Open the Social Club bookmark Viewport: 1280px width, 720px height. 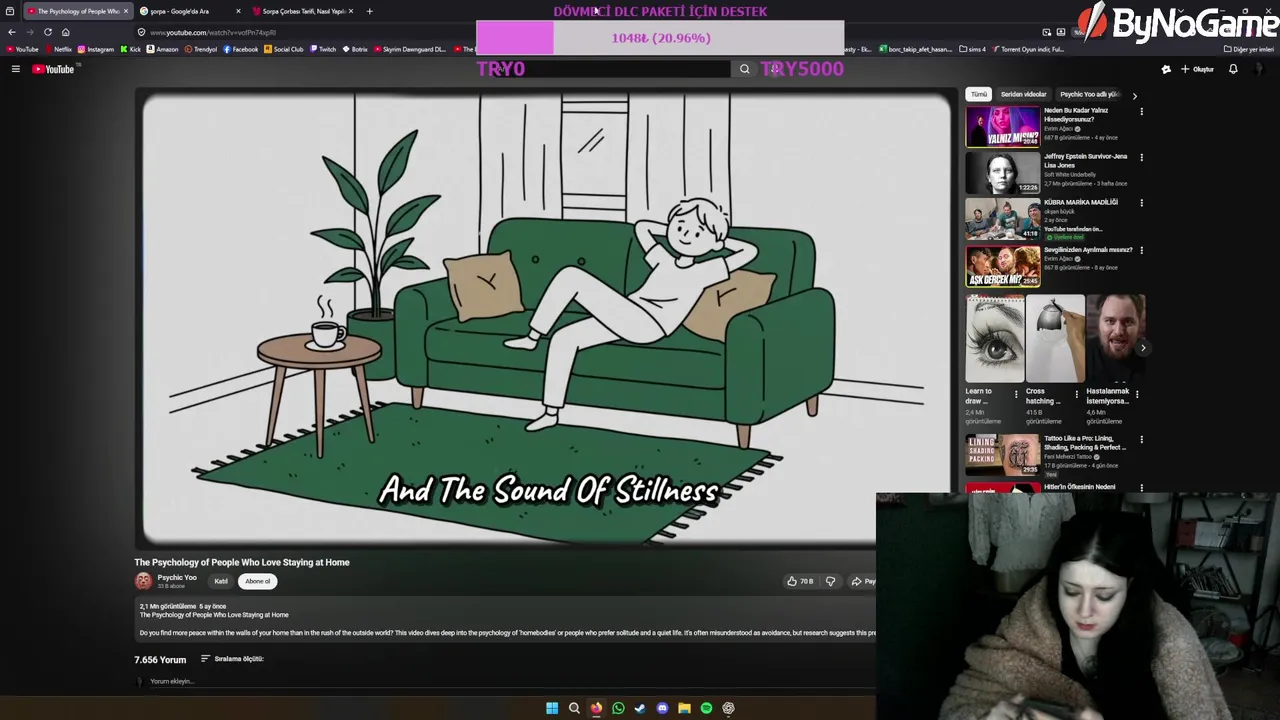pyautogui.click(x=284, y=49)
